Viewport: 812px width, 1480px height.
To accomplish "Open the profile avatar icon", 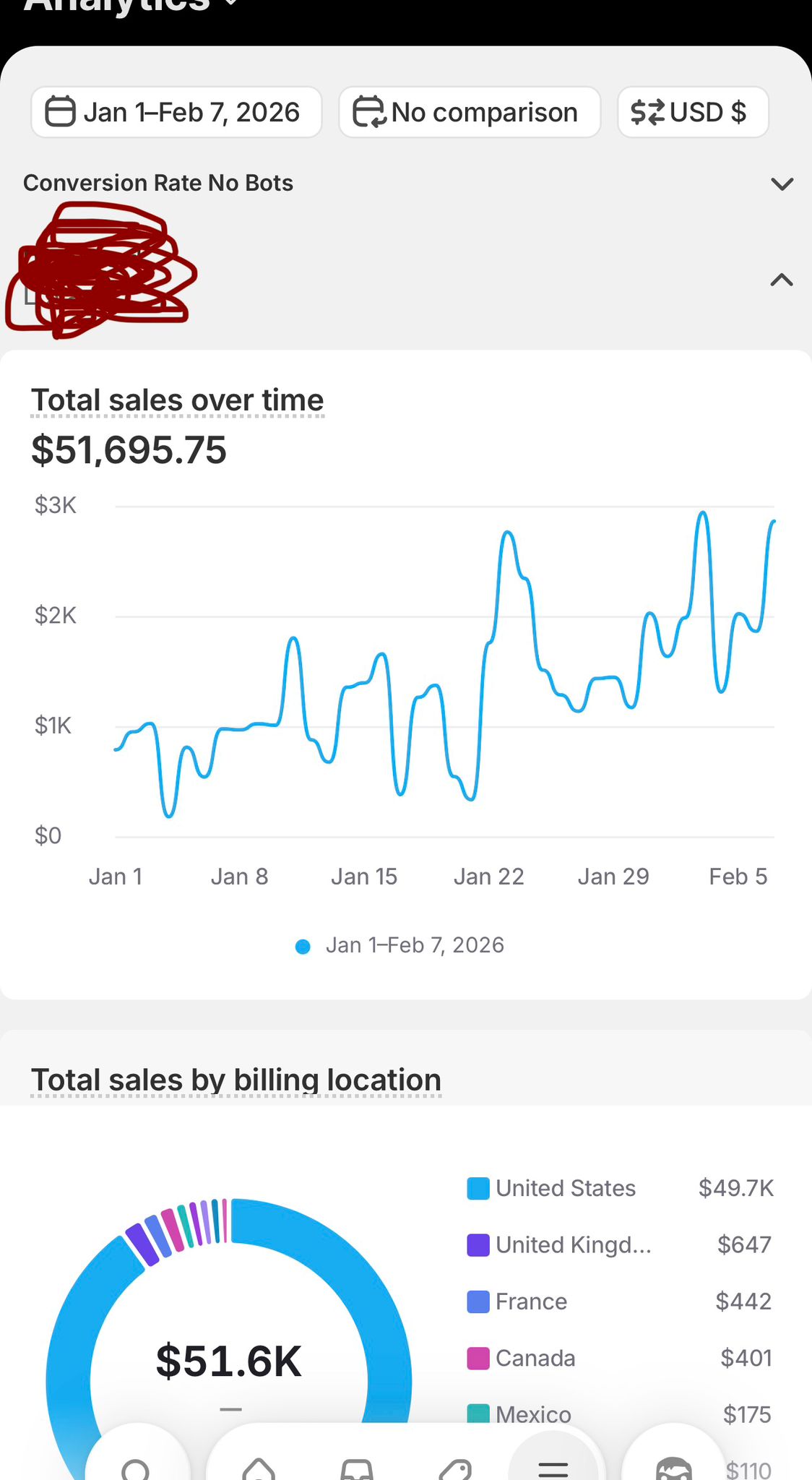I will coord(673,1468).
